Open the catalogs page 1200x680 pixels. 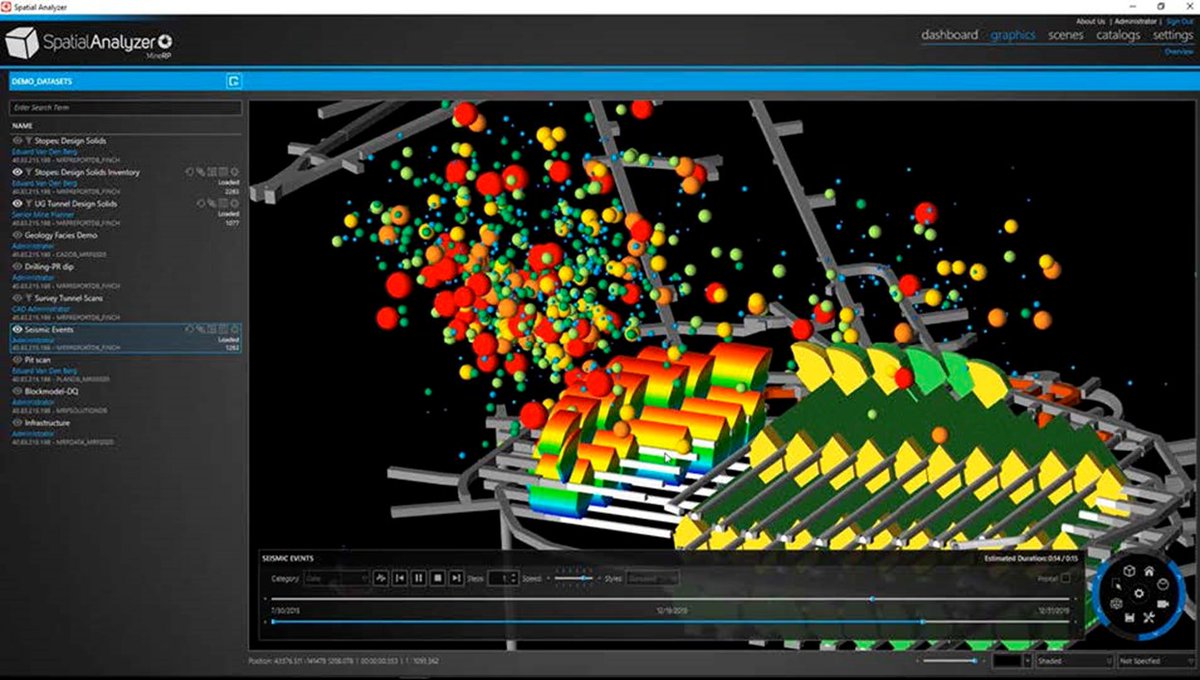(x=1118, y=35)
